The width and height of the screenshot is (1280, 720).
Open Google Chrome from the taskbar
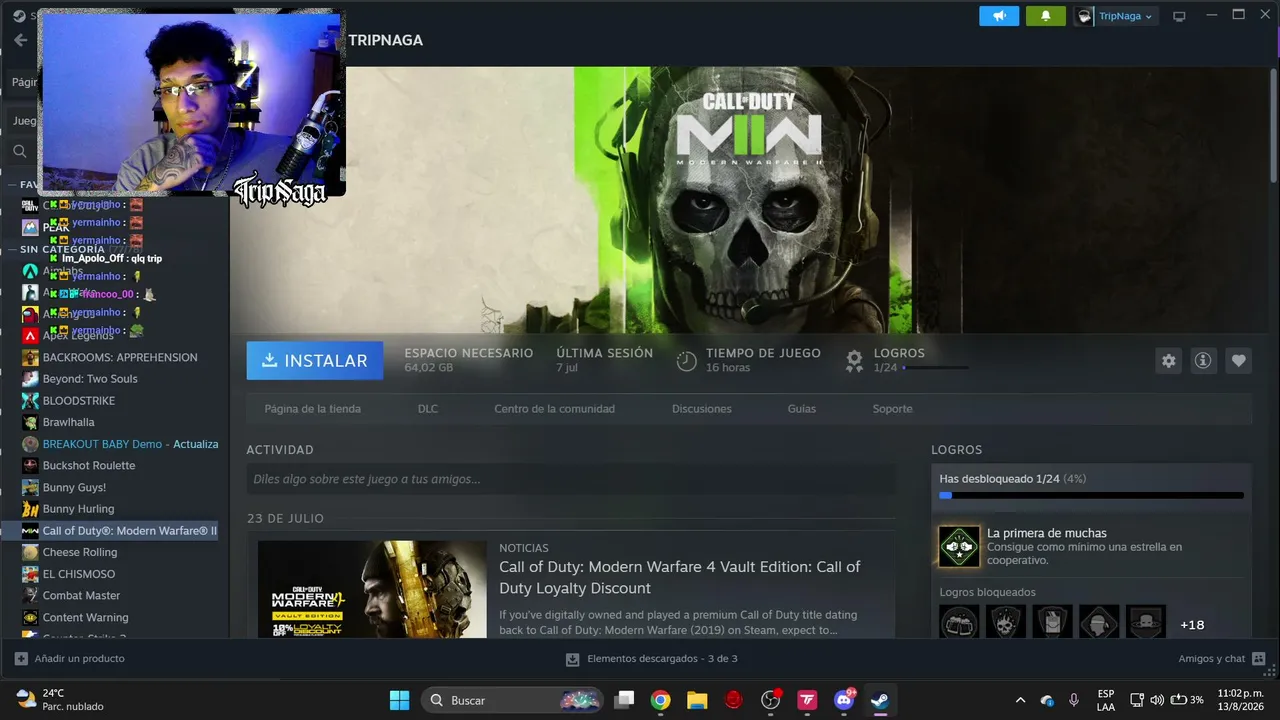tap(660, 700)
